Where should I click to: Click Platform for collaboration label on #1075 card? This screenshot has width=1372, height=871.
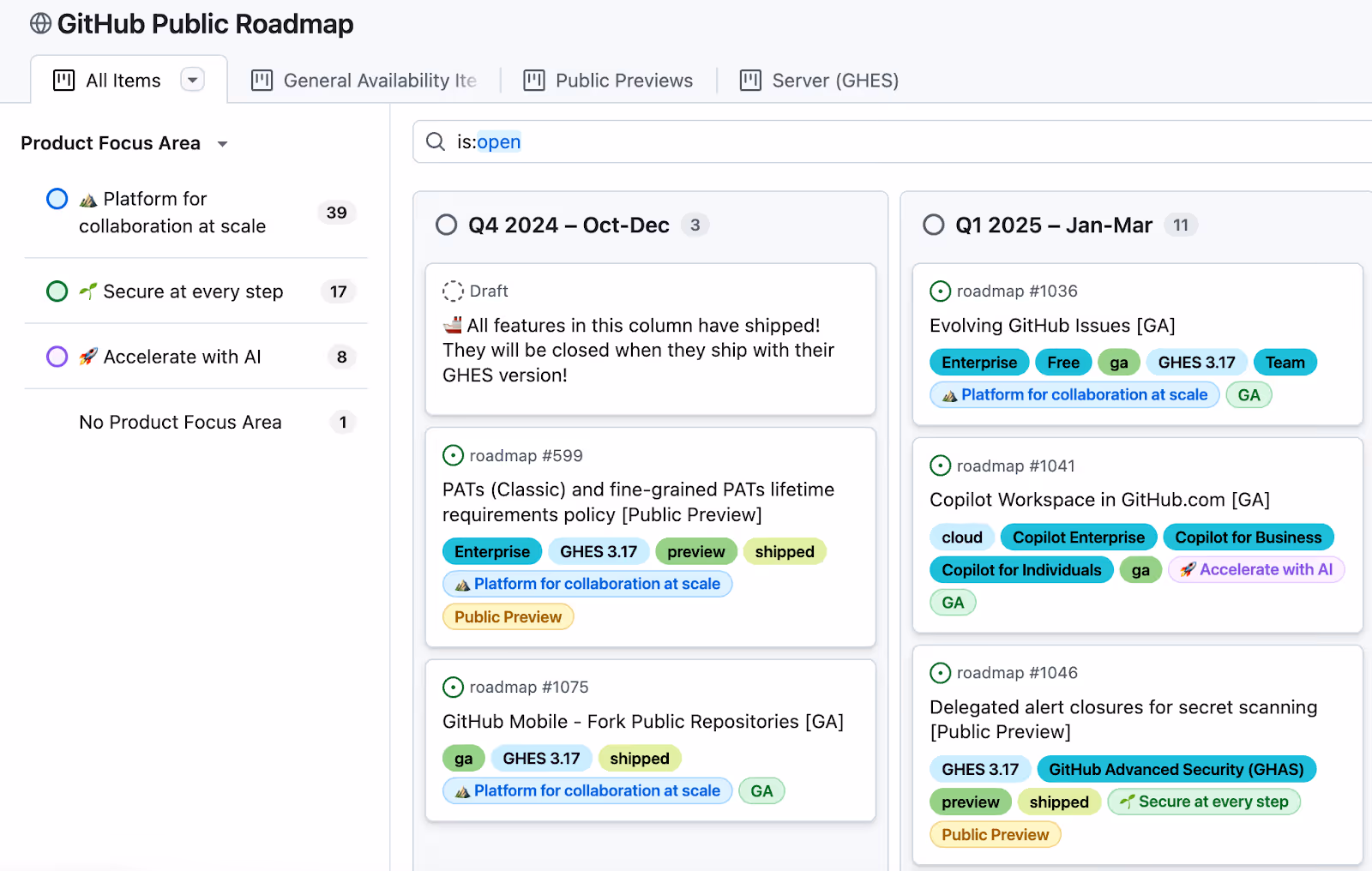587,790
